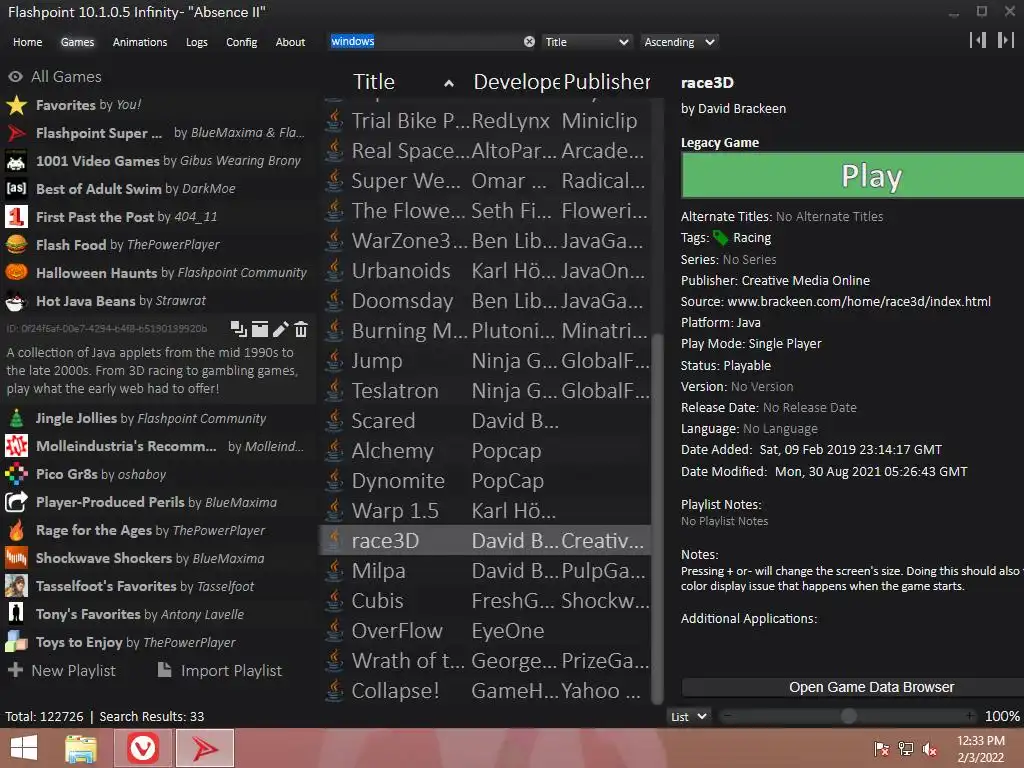Play the race3D game
The image size is (1024, 768).
click(852, 176)
